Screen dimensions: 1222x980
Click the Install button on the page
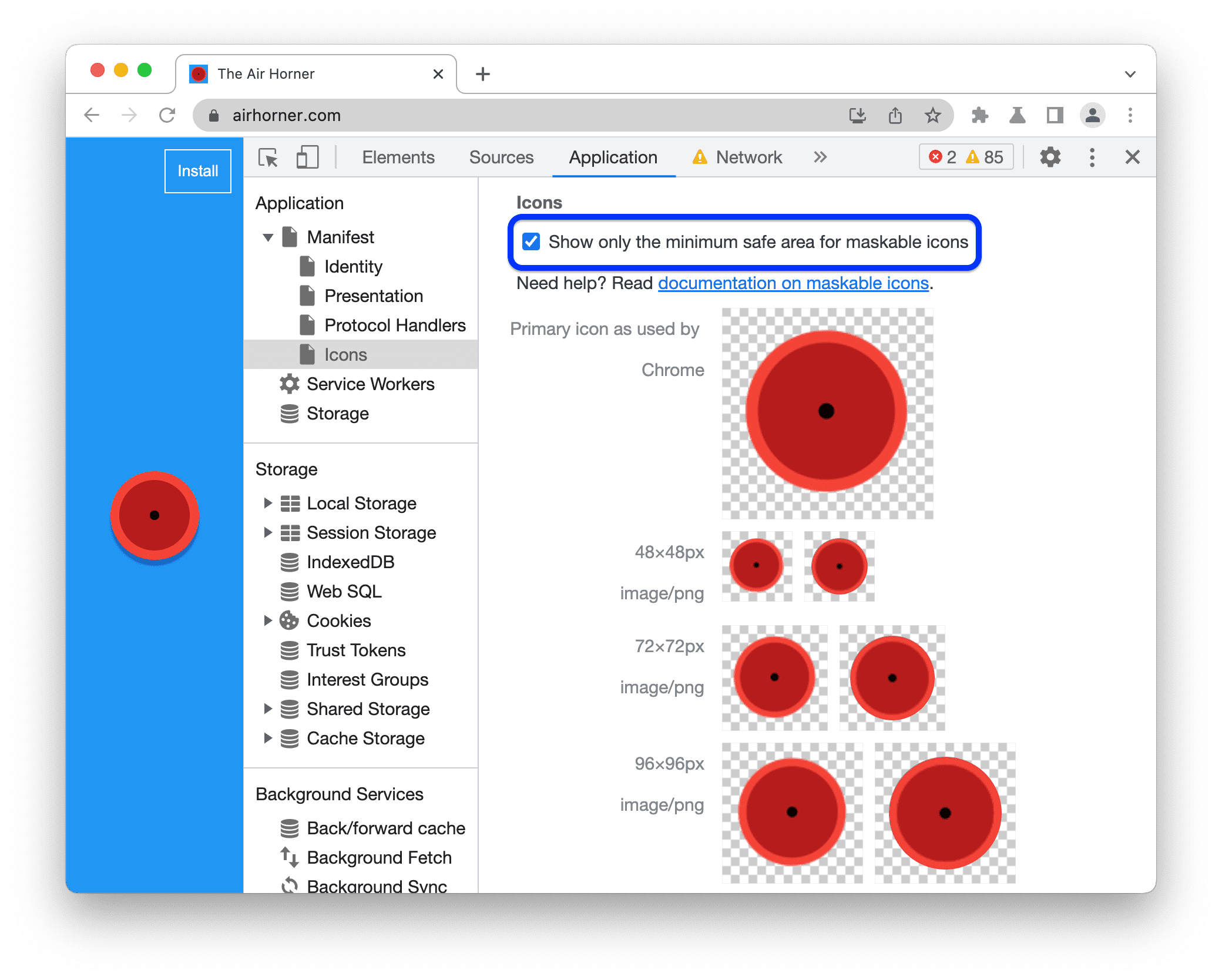197,169
